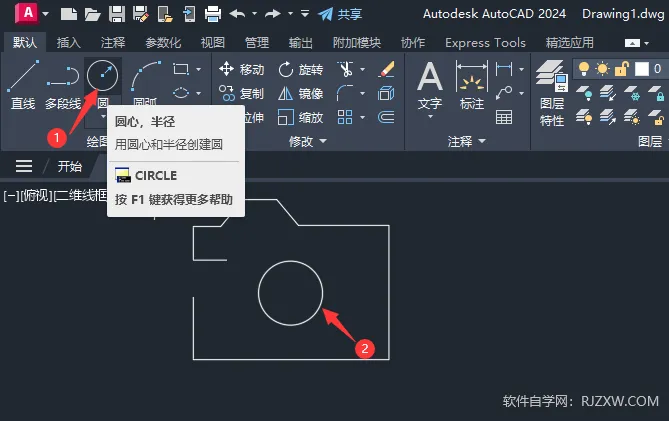Click the 缩放 scale tool
Viewport: 669px width, 421px height.
(300, 117)
